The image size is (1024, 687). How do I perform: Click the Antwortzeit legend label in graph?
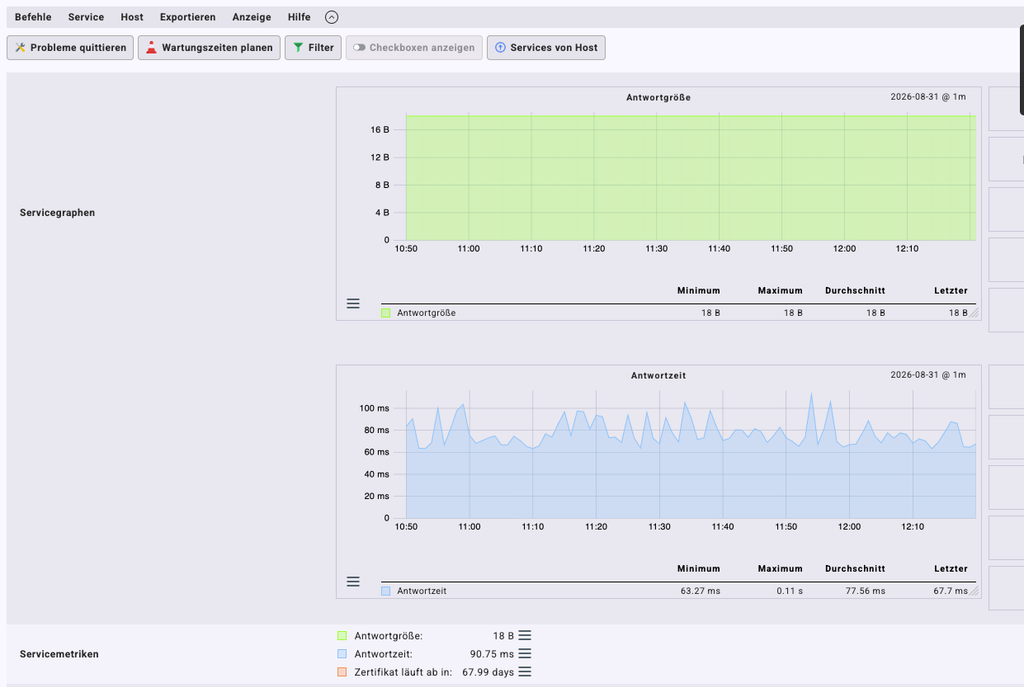422,591
